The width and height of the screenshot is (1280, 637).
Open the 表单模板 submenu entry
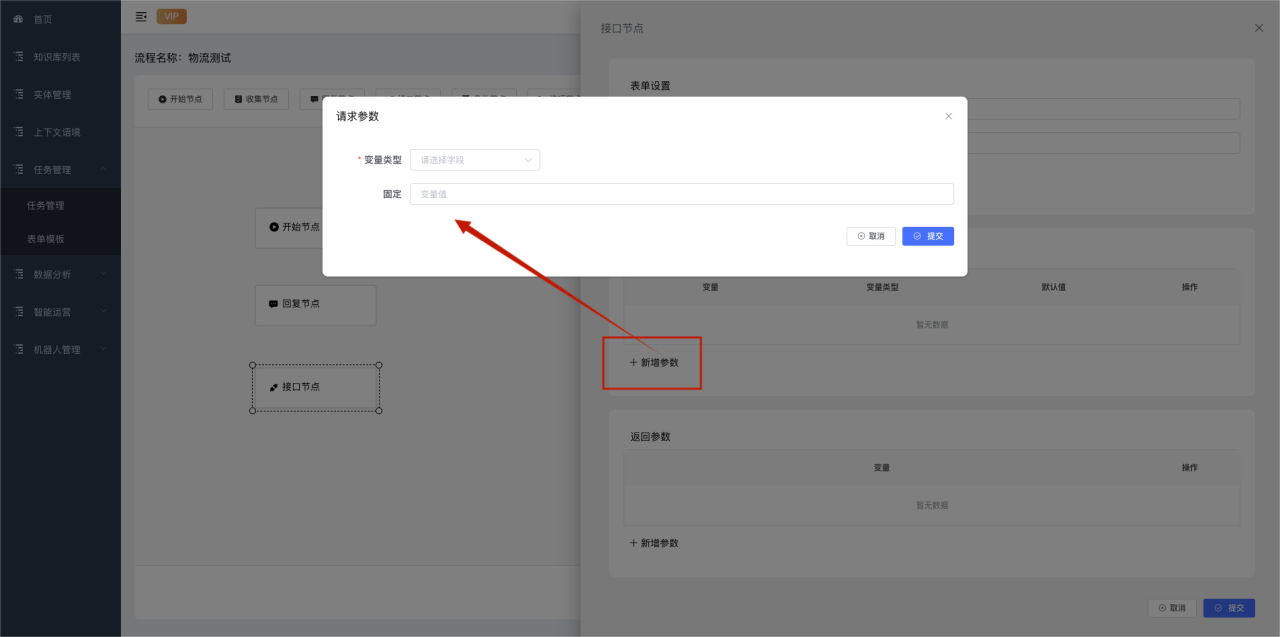tap(45, 240)
